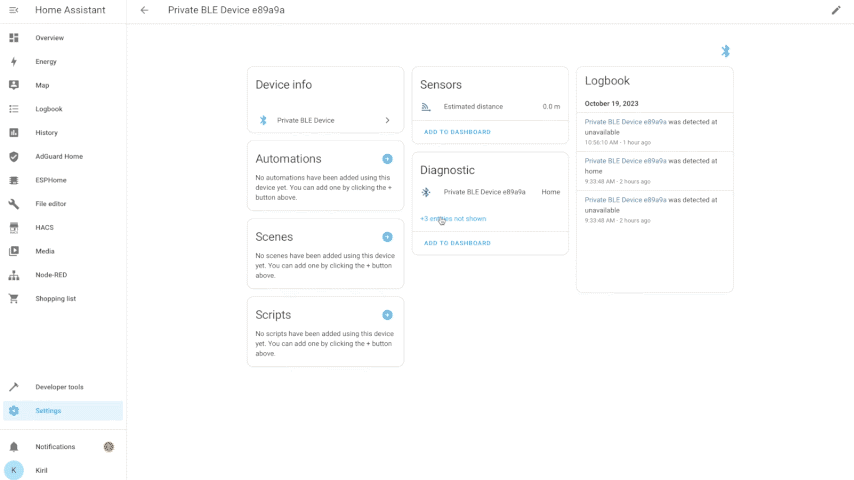
Task: Open the File editor wrench icon
Action: coord(14,204)
